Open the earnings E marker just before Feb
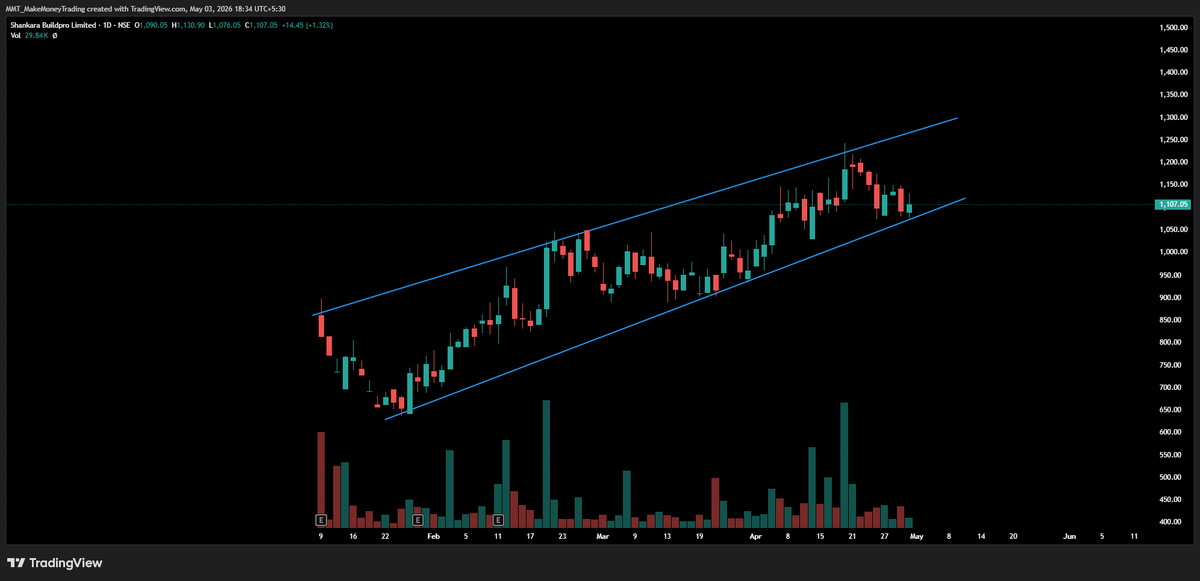 pyautogui.click(x=418, y=520)
